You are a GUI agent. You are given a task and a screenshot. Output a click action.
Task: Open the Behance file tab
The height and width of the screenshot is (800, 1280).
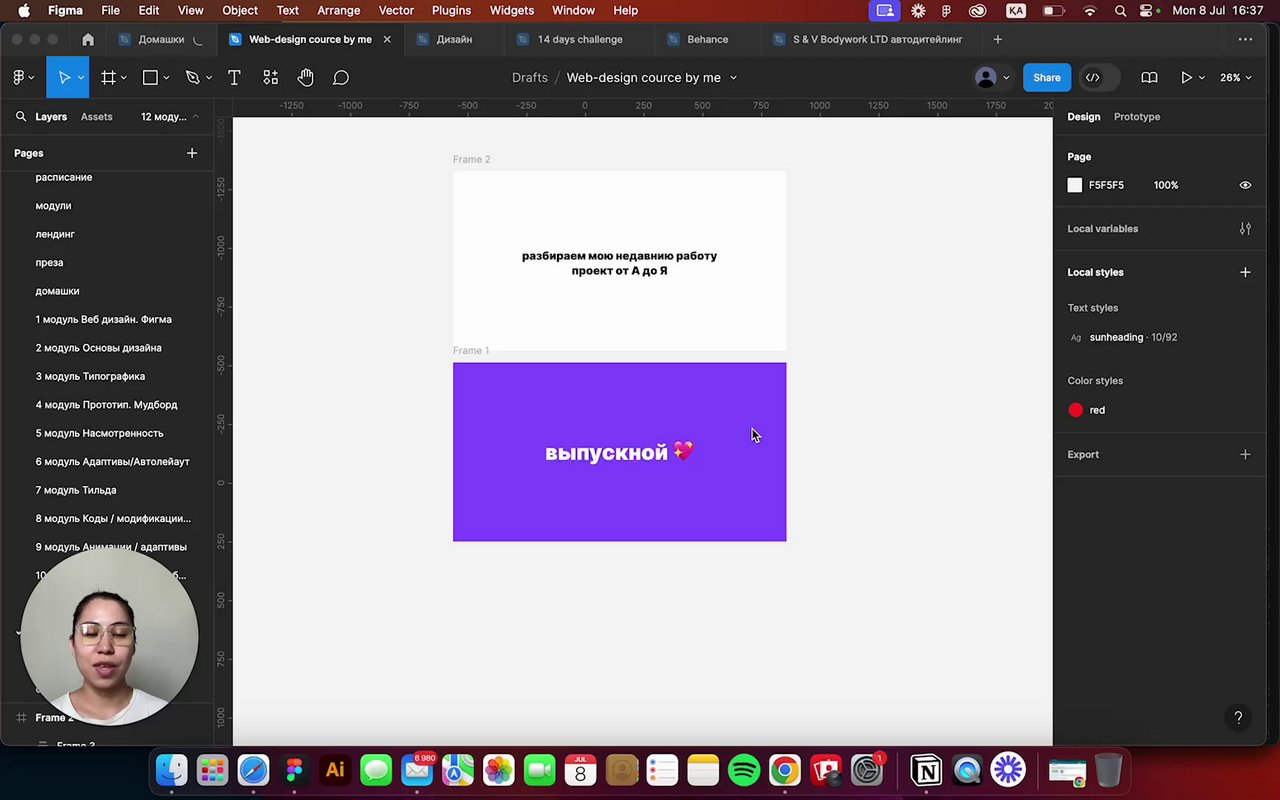point(707,39)
